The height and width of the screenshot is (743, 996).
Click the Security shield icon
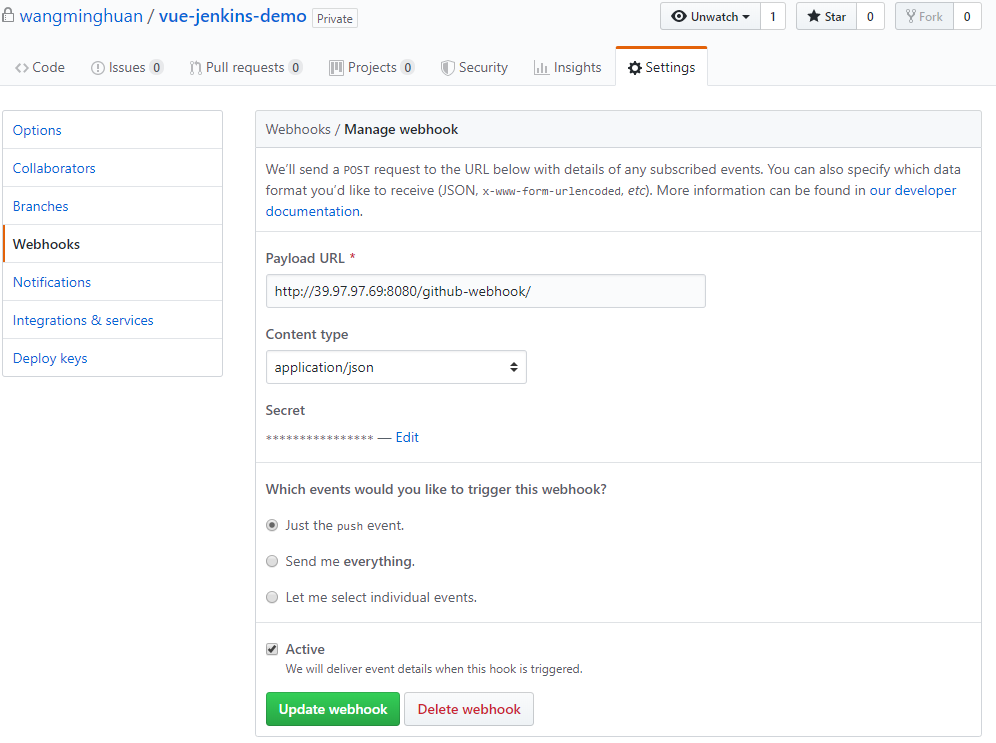448,68
